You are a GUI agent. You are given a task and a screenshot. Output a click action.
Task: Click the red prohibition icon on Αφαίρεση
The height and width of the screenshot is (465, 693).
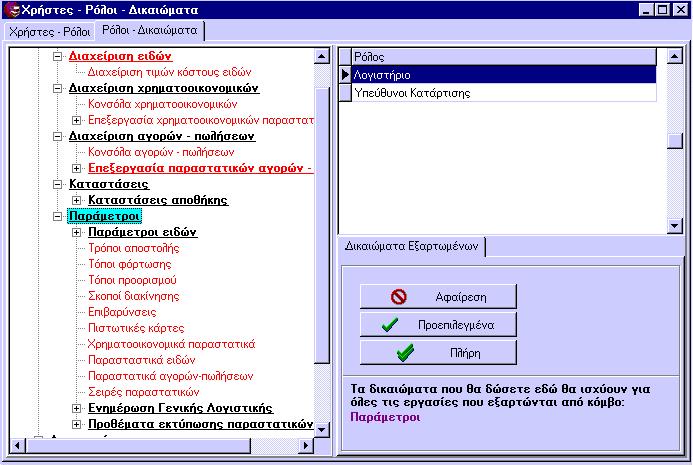tap(399, 297)
